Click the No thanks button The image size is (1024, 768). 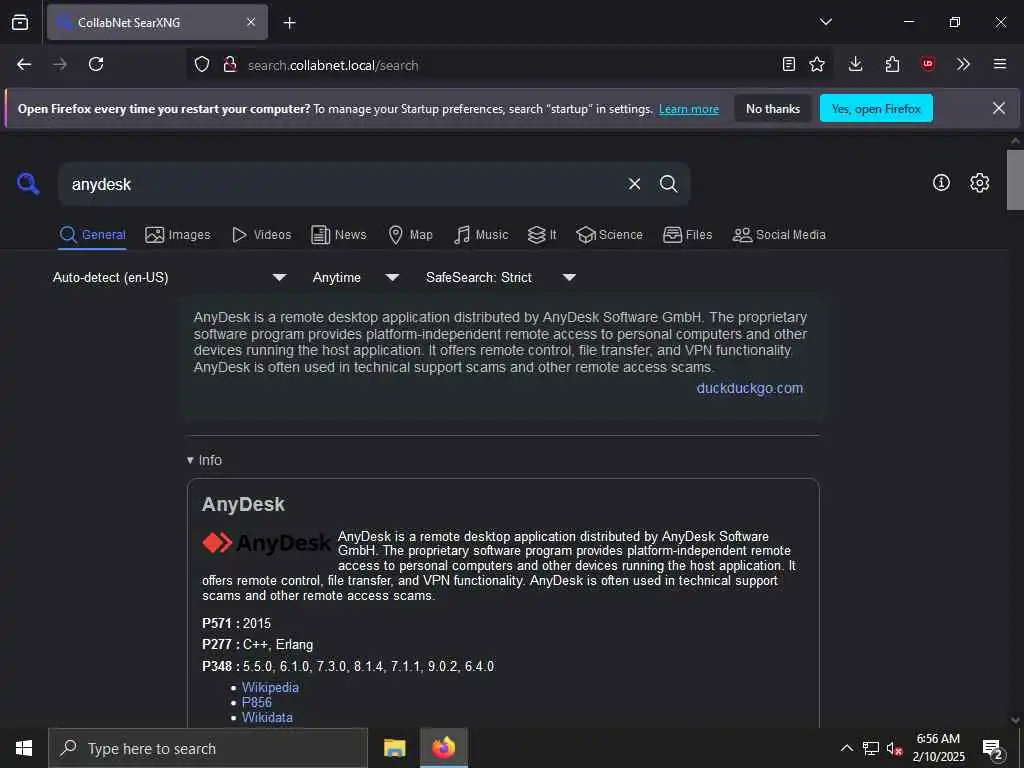(x=773, y=108)
